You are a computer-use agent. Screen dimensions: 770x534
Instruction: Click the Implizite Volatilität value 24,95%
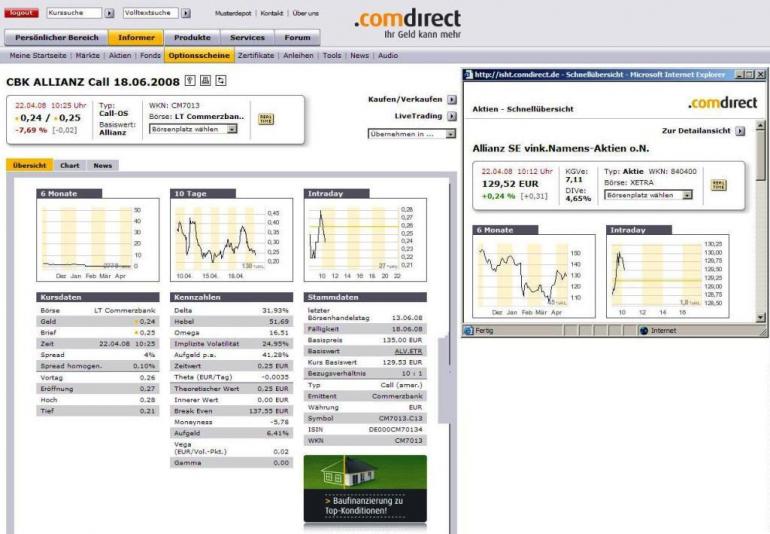(275, 344)
